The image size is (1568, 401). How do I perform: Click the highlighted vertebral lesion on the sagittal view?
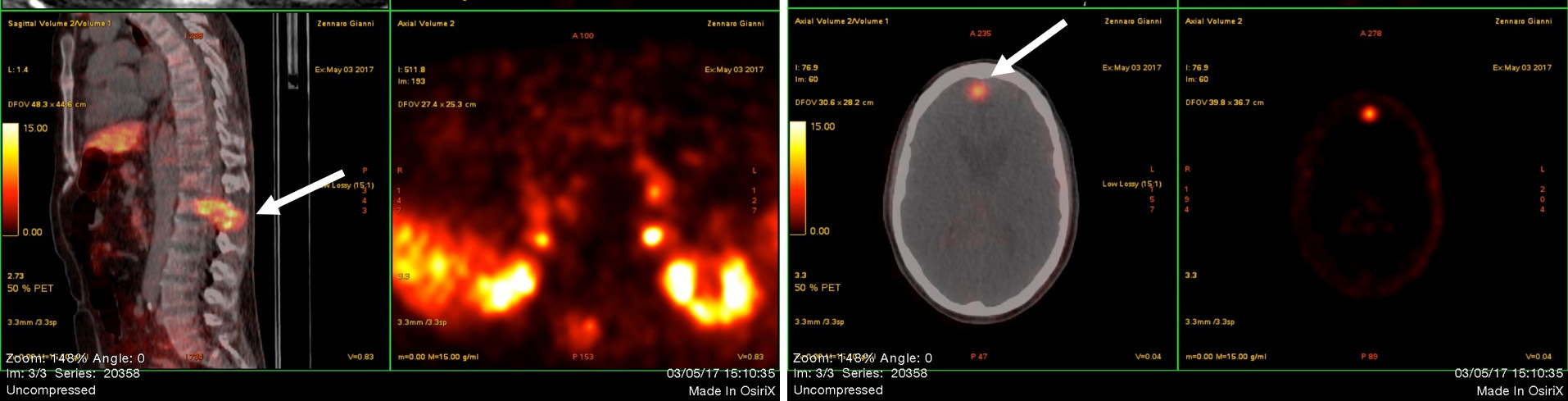point(220,214)
